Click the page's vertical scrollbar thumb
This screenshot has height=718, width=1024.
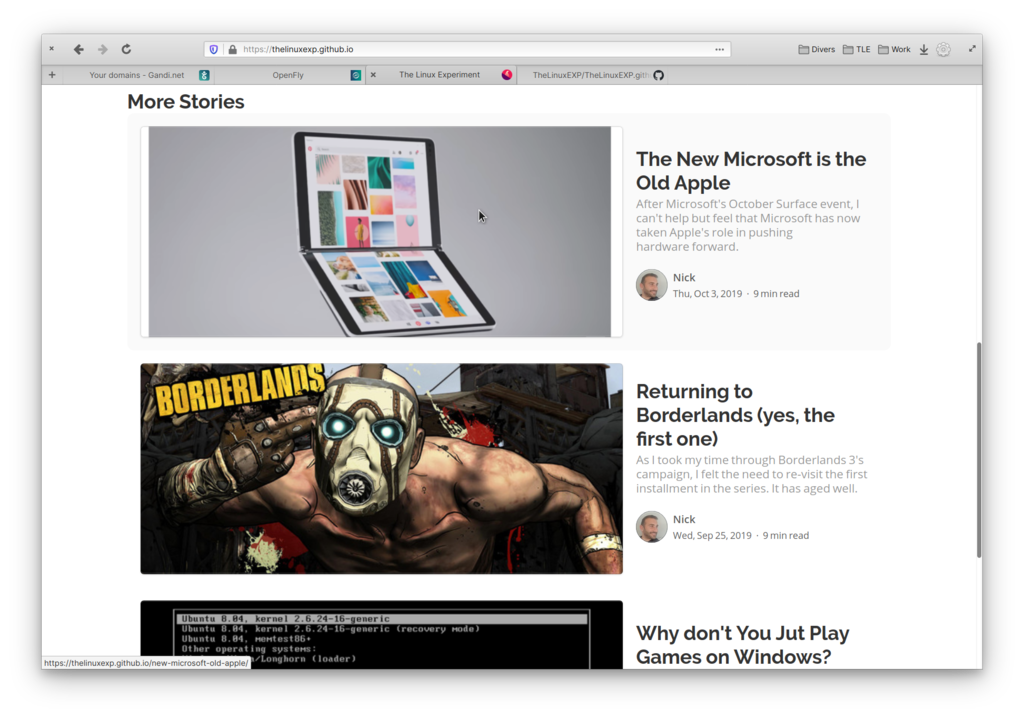click(x=978, y=450)
